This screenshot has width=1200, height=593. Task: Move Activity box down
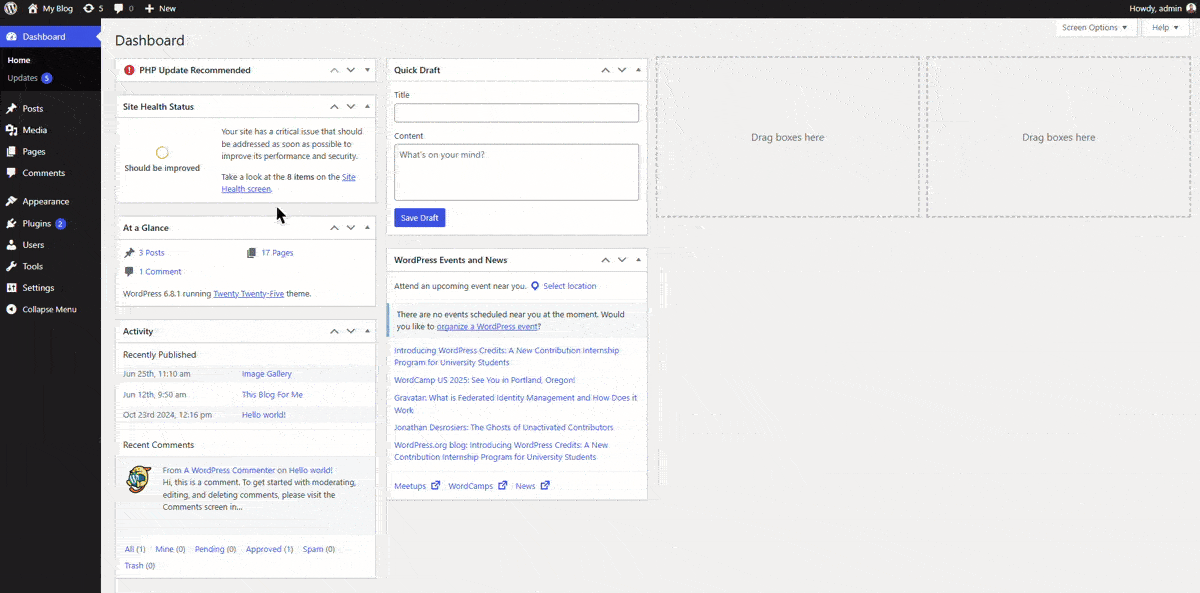tap(351, 331)
